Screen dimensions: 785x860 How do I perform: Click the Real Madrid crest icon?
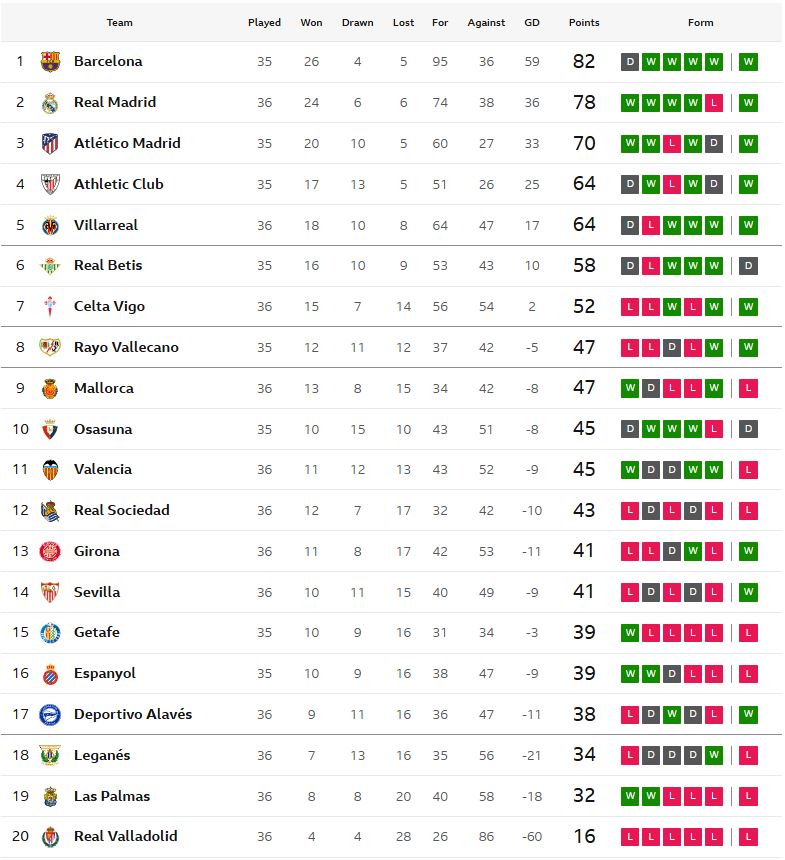click(x=50, y=103)
